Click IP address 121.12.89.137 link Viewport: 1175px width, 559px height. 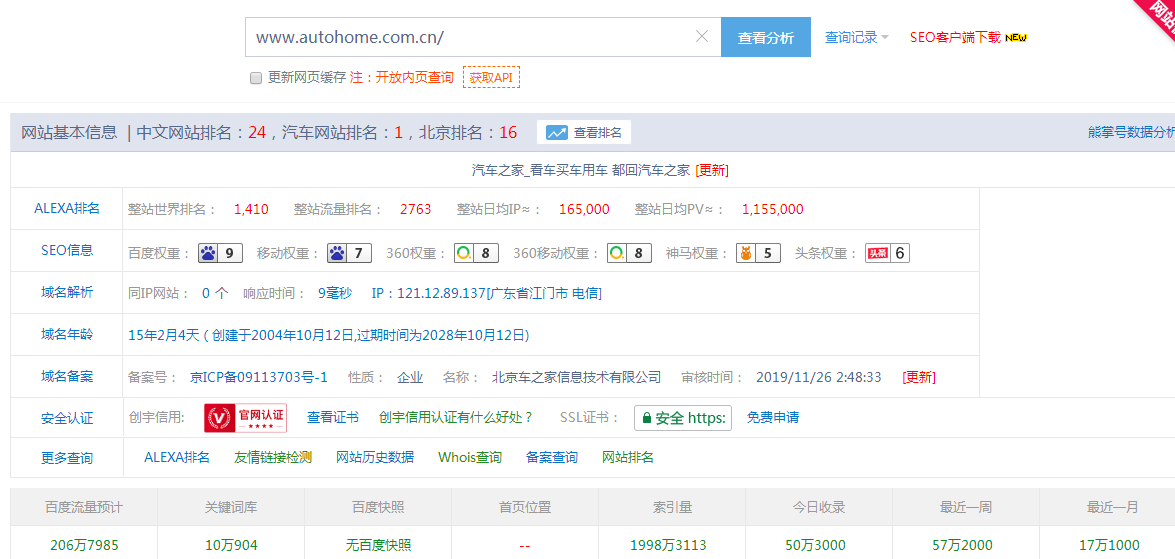tap(486, 294)
